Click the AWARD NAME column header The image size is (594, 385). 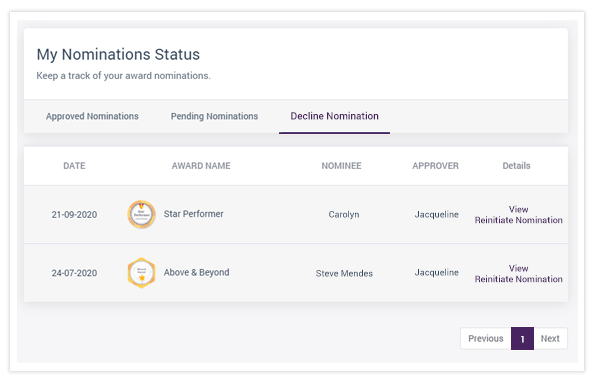click(x=201, y=166)
